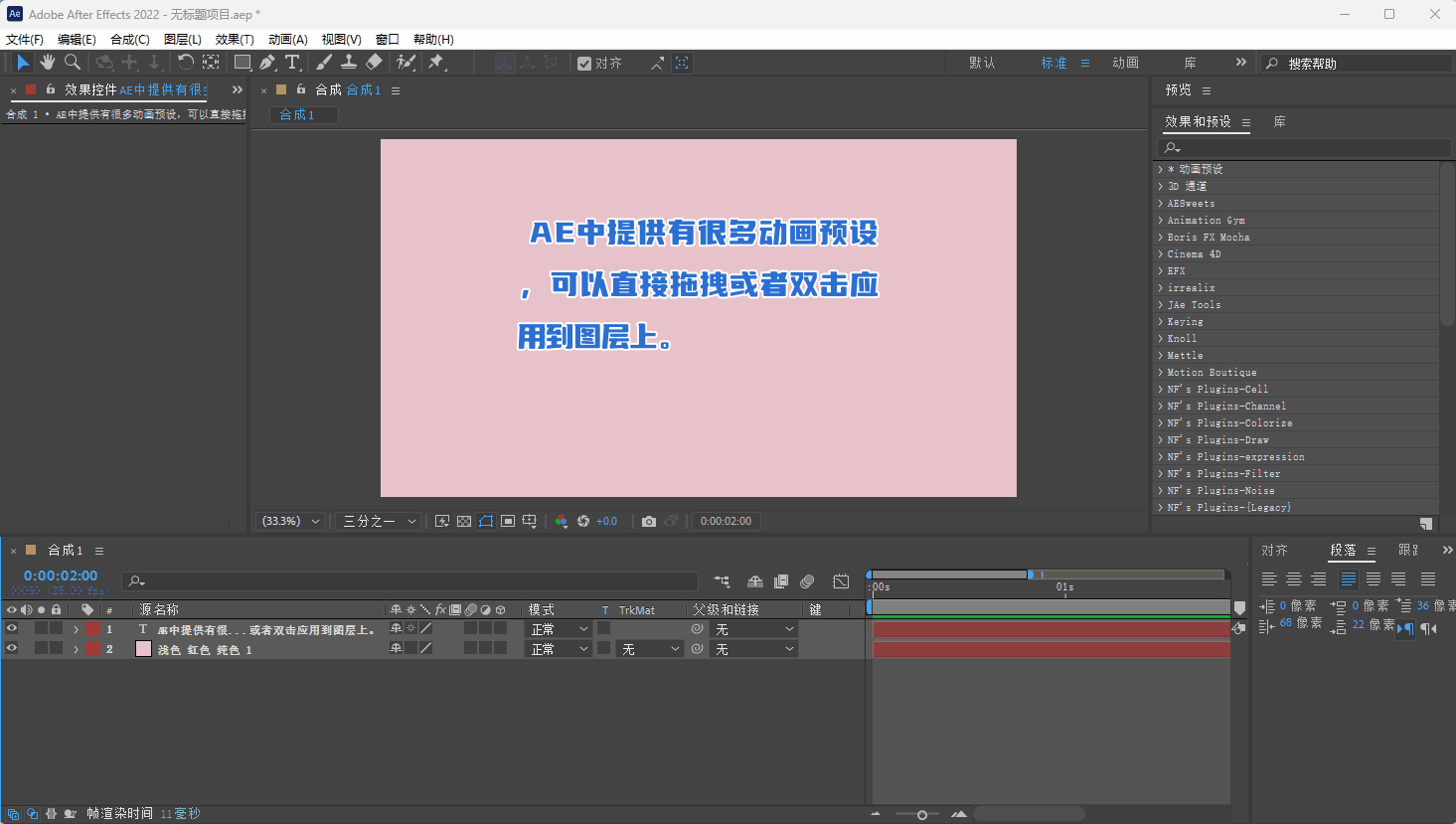Screen dimensions: 1456x824
Task: Click the snapshot camera icon in viewer
Action: point(649,521)
